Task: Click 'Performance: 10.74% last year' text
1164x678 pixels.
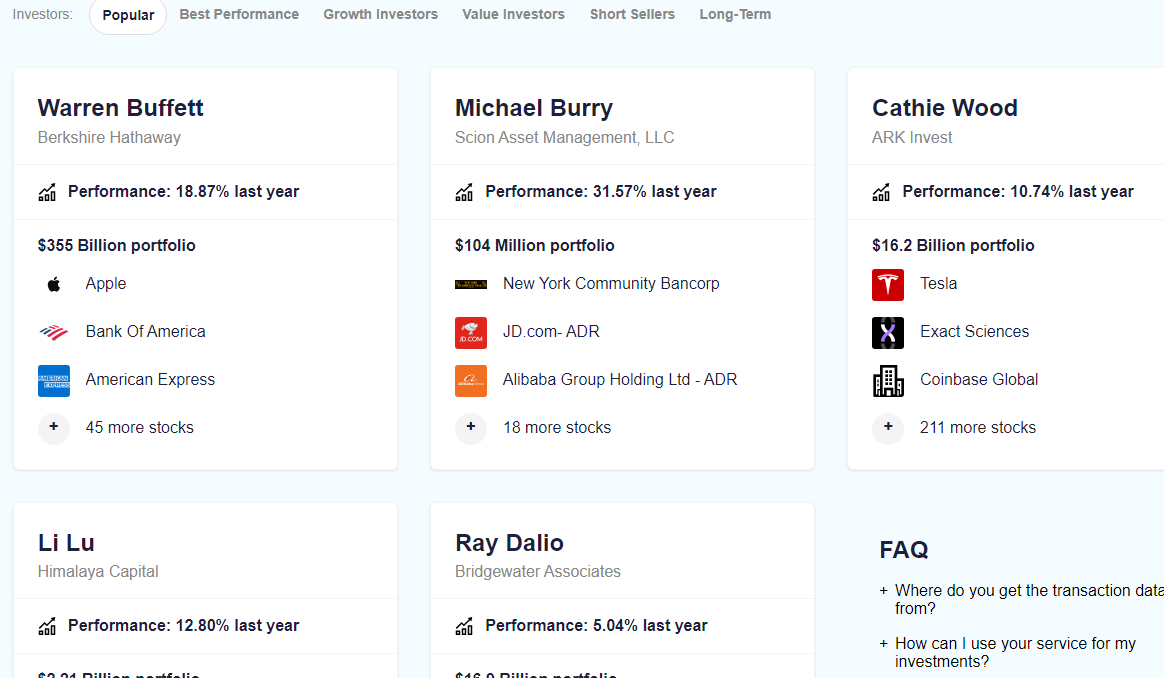Action: [x=1018, y=192]
